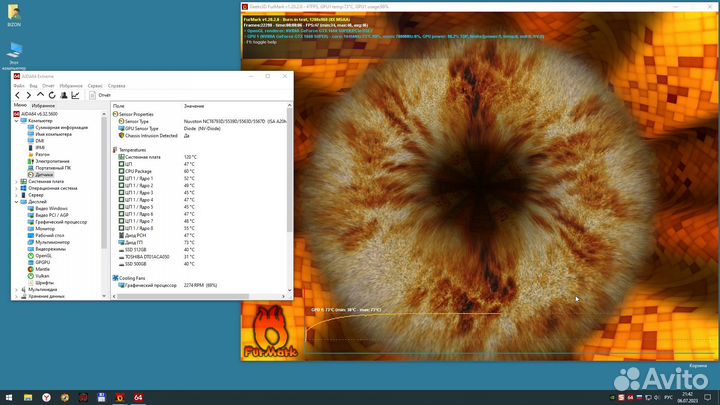720x405 pixels.
Task: Expand the Операционная система tree node
Action: [x=17, y=188]
